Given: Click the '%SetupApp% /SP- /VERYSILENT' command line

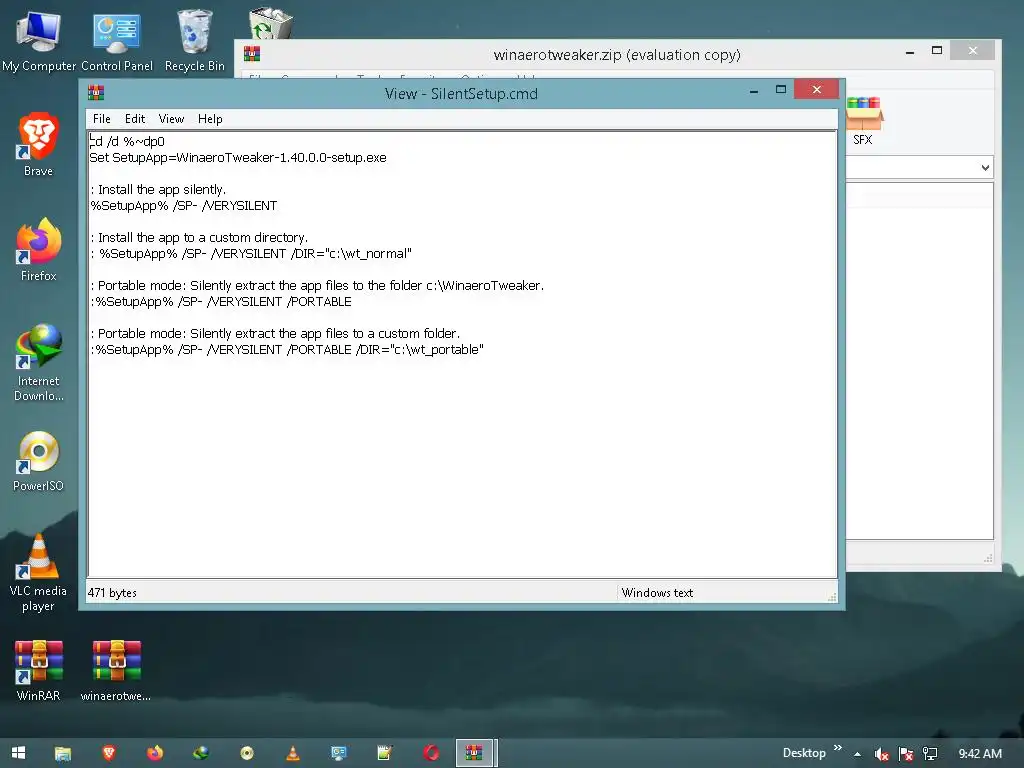Looking at the screenshot, I should click(184, 206).
